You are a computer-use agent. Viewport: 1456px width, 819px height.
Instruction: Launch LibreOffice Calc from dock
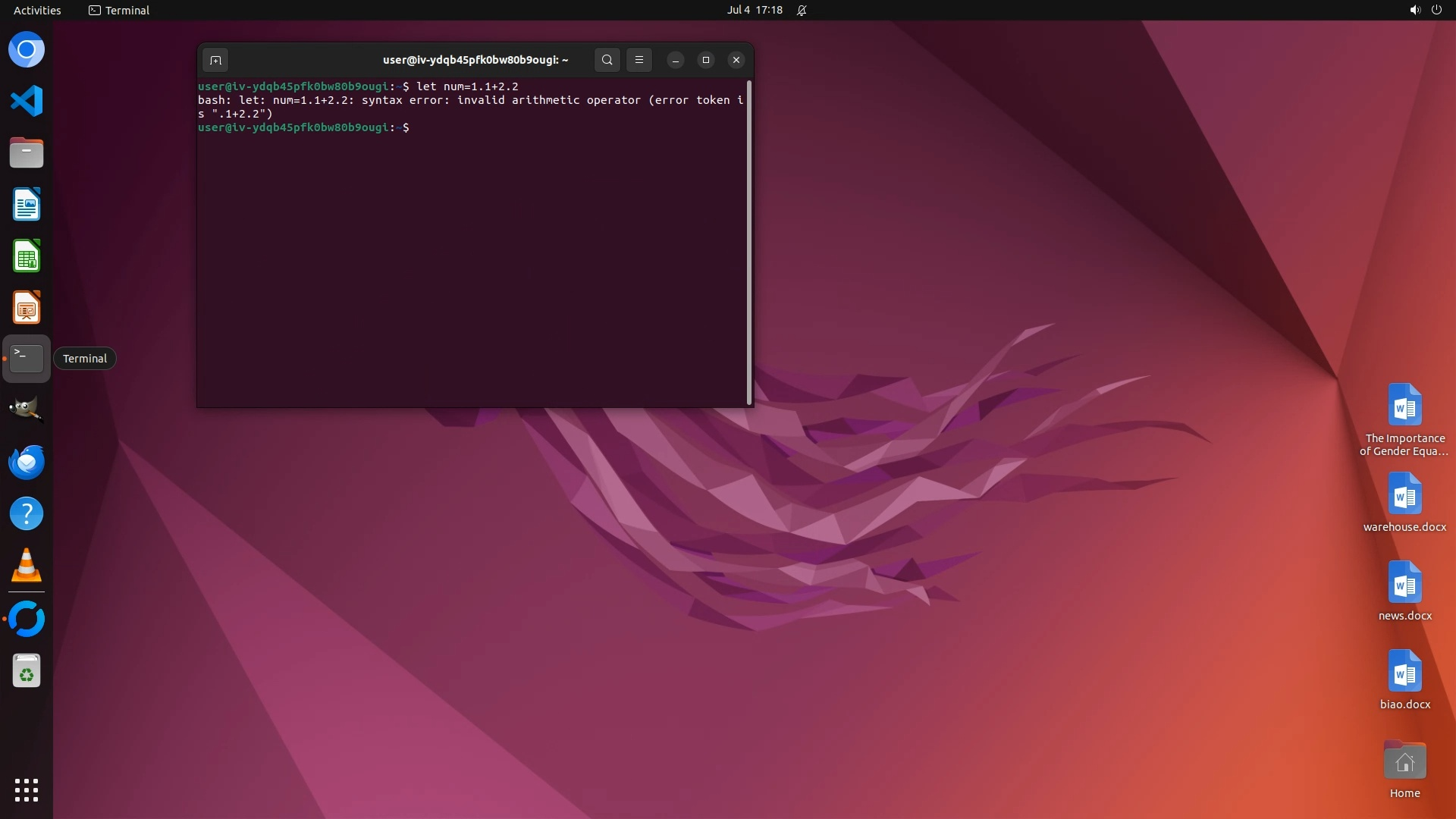[27, 256]
